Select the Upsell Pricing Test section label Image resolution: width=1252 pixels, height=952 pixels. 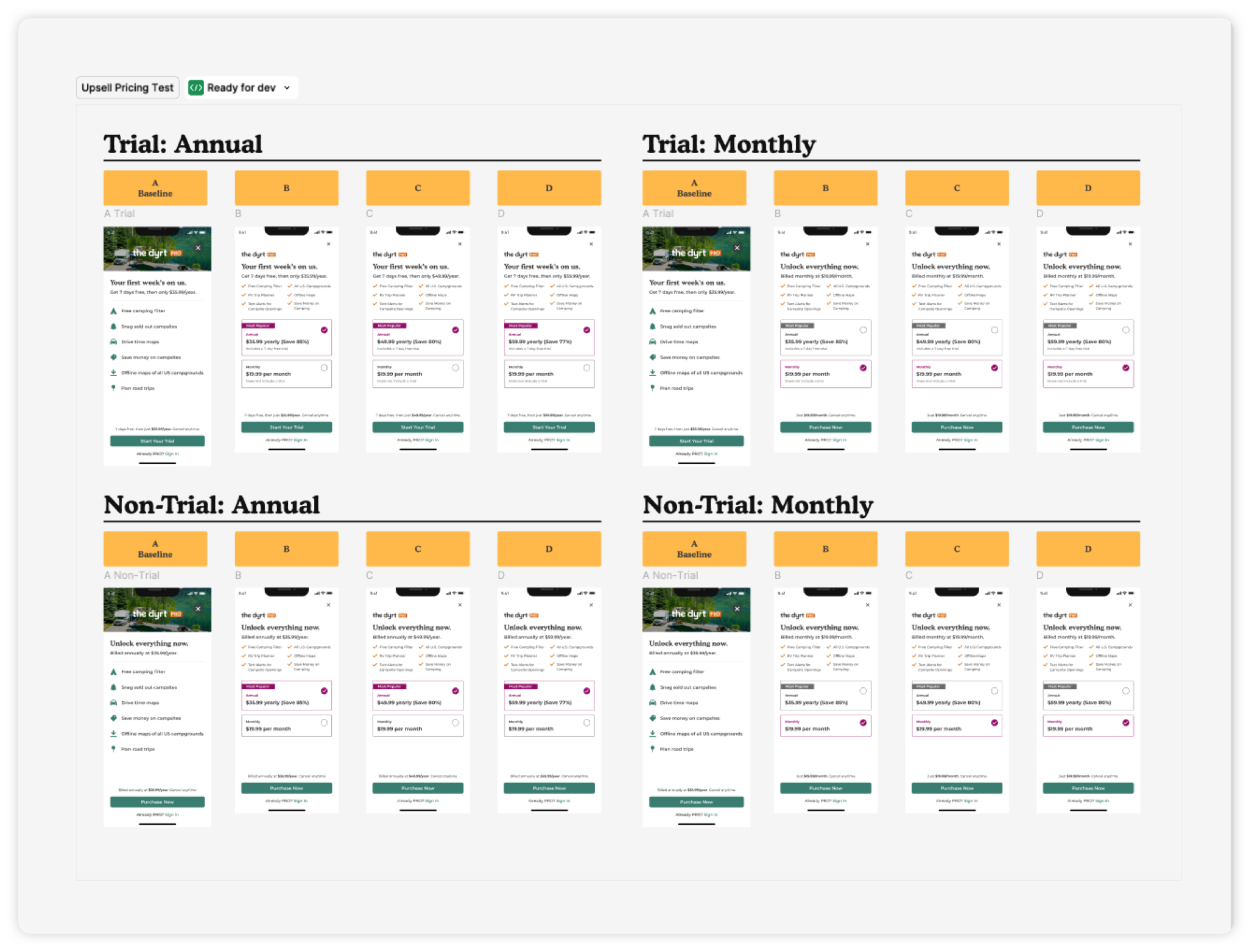point(127,88)
